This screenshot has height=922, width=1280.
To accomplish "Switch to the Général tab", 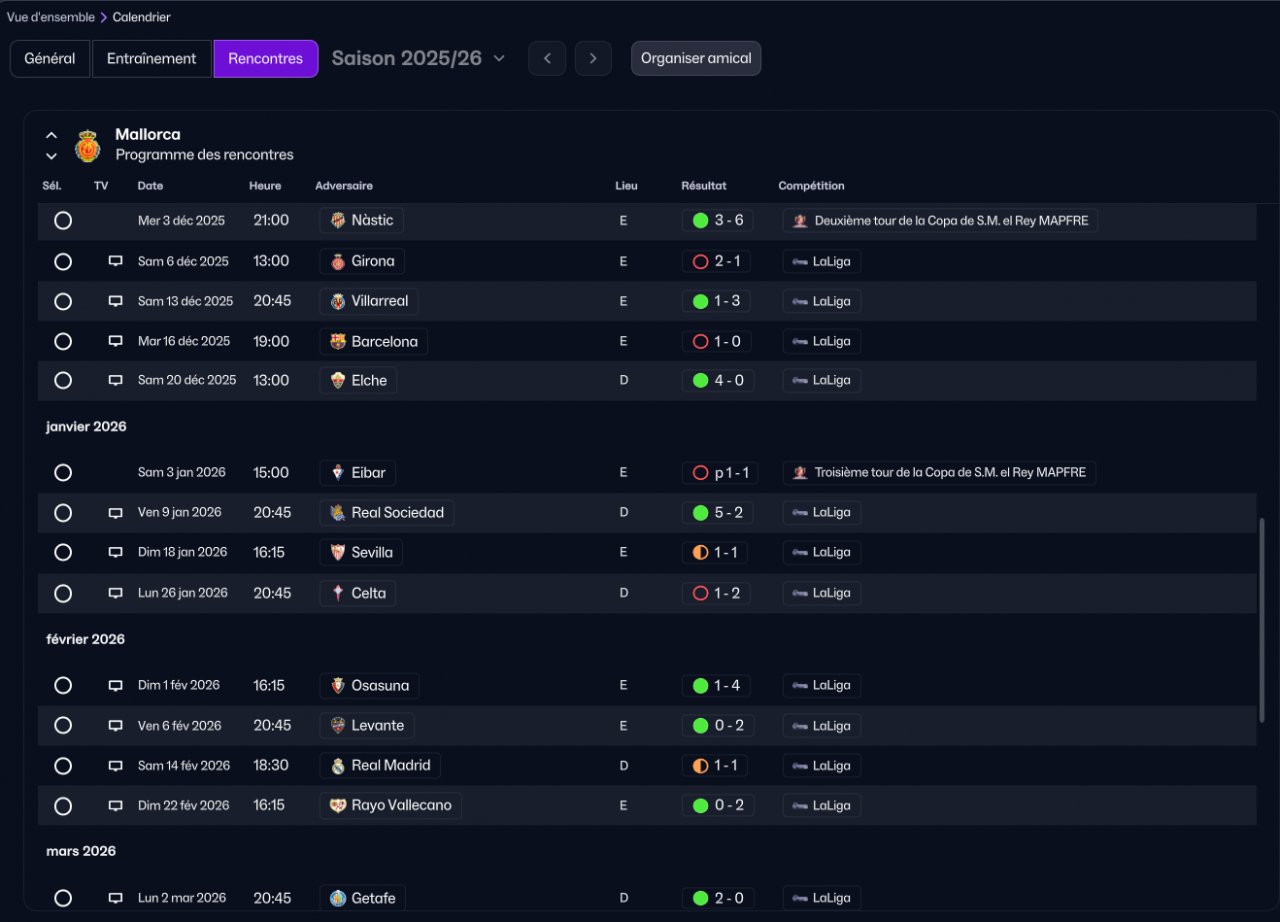I will (x=50, y=58).
